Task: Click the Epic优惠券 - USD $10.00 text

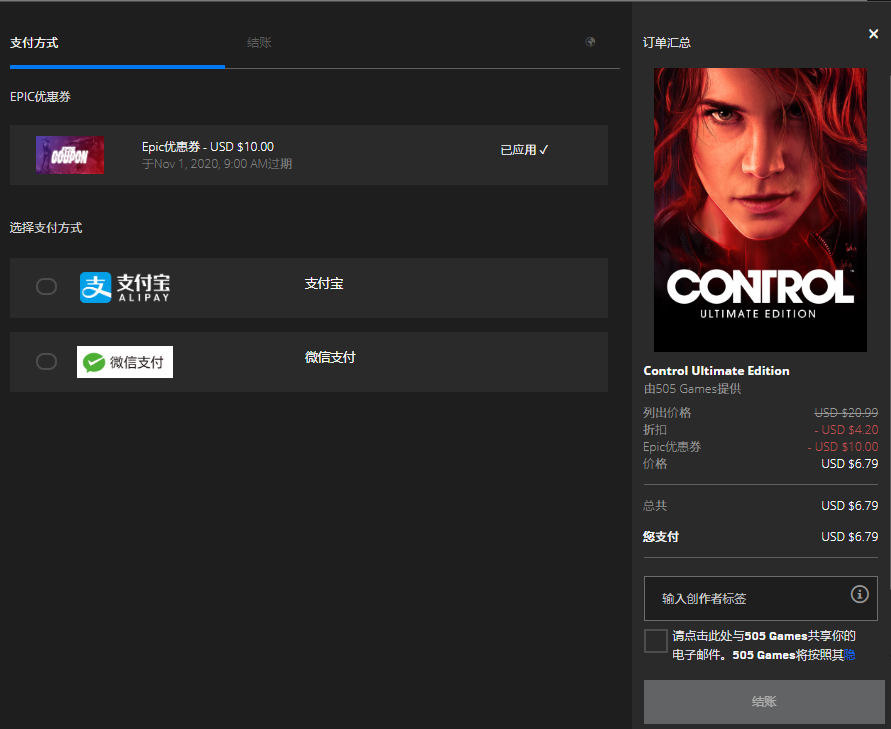Action: [x=208, y=147]
